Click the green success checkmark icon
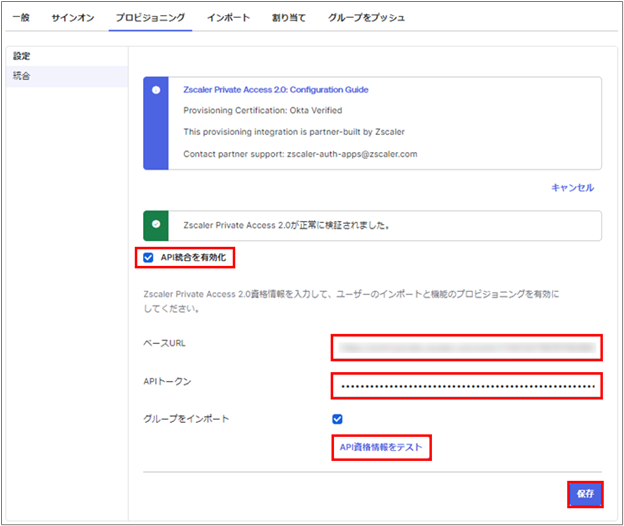Screen dimensions: 624x526 (x=156, y=224)
